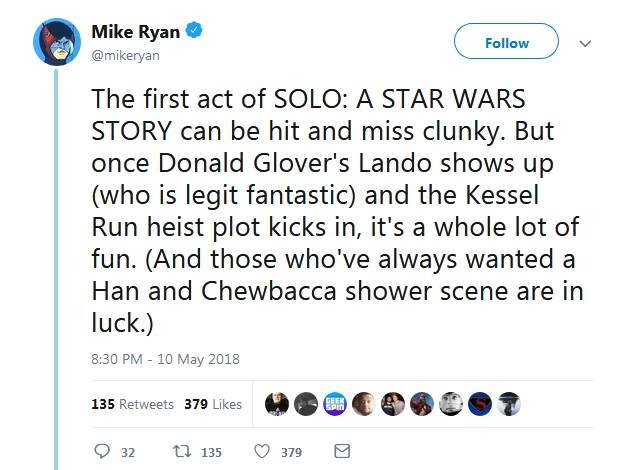Open the Mike Ryan display name link

point(136,31)
